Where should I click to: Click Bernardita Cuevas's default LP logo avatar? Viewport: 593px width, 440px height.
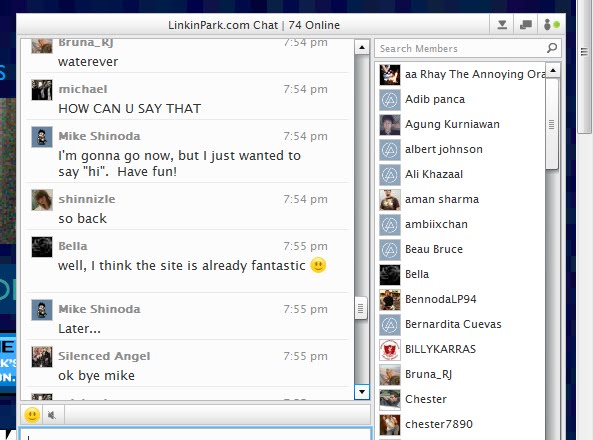point(390,324)
